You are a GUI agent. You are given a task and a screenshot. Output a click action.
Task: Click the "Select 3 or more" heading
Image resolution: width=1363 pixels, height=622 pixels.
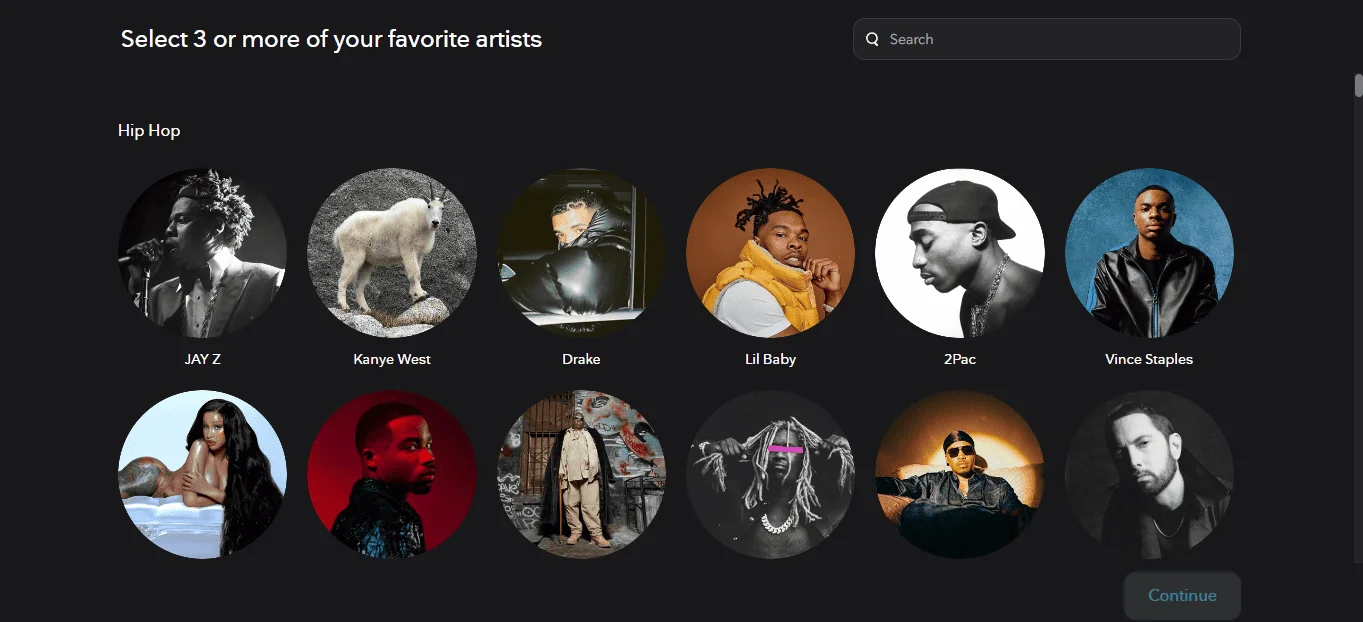[x=331, y=39]
